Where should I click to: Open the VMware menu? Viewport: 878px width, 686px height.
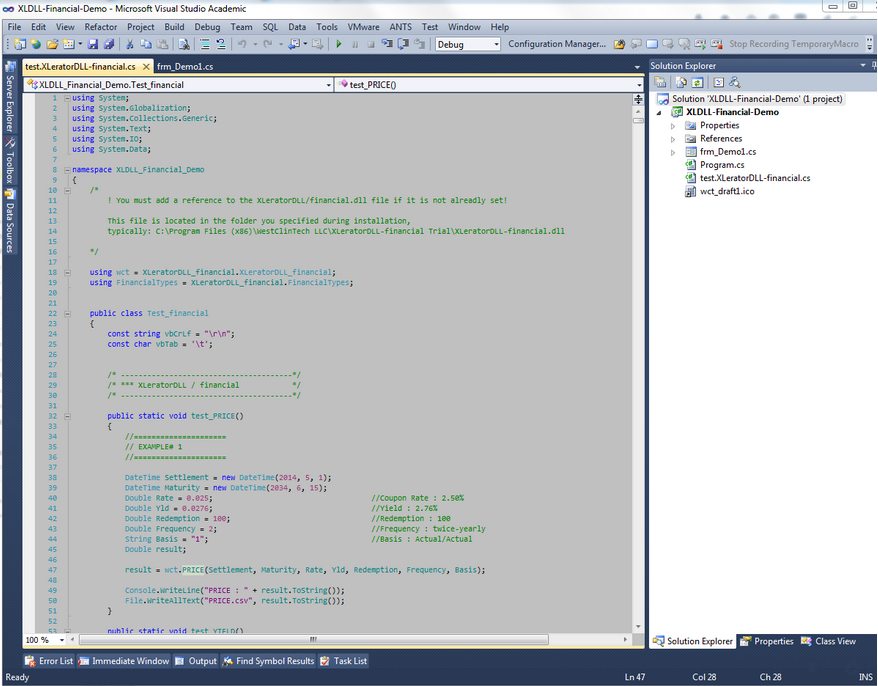pos(363,27)
